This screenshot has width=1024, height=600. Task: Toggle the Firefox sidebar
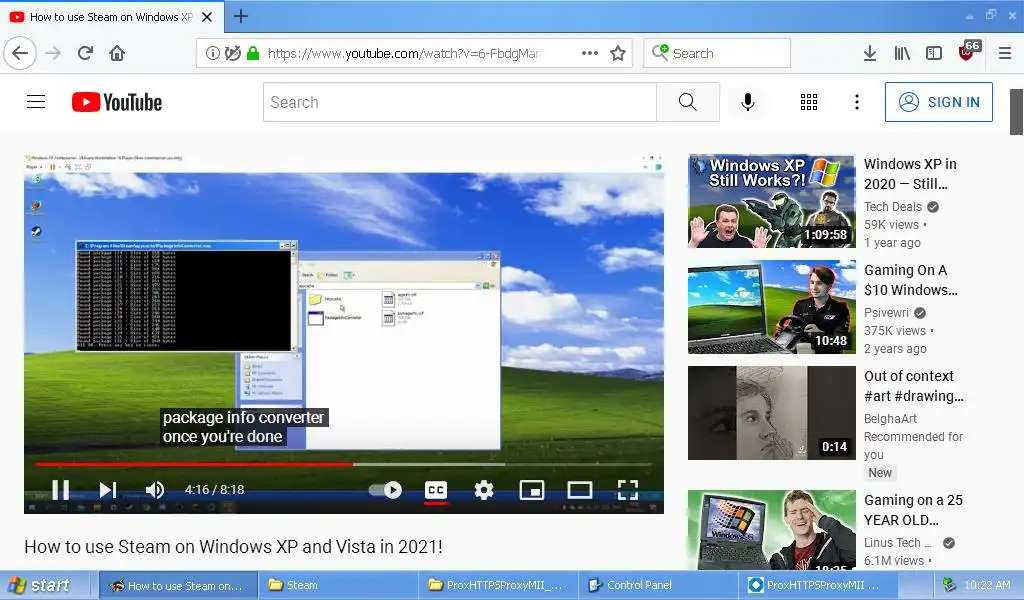coord(934,54)
